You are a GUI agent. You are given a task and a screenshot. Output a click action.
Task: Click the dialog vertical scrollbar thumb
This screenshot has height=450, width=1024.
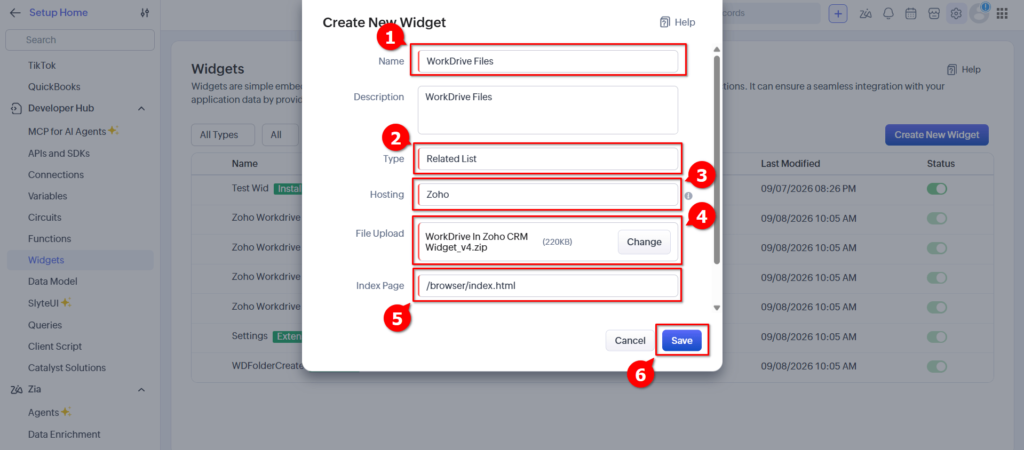pos(716,160)
